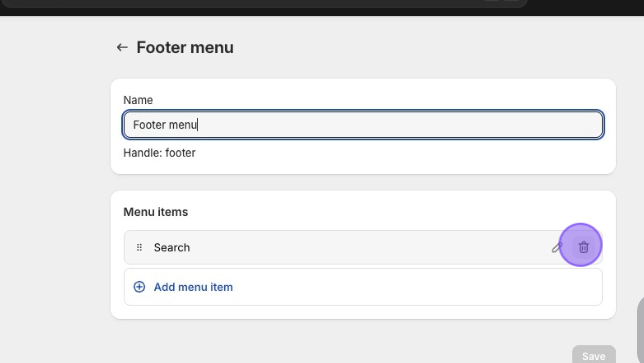This screenshot has width=644, height=363.
Task: Click blank area inside Add menu item box
Action: (411, 287)
